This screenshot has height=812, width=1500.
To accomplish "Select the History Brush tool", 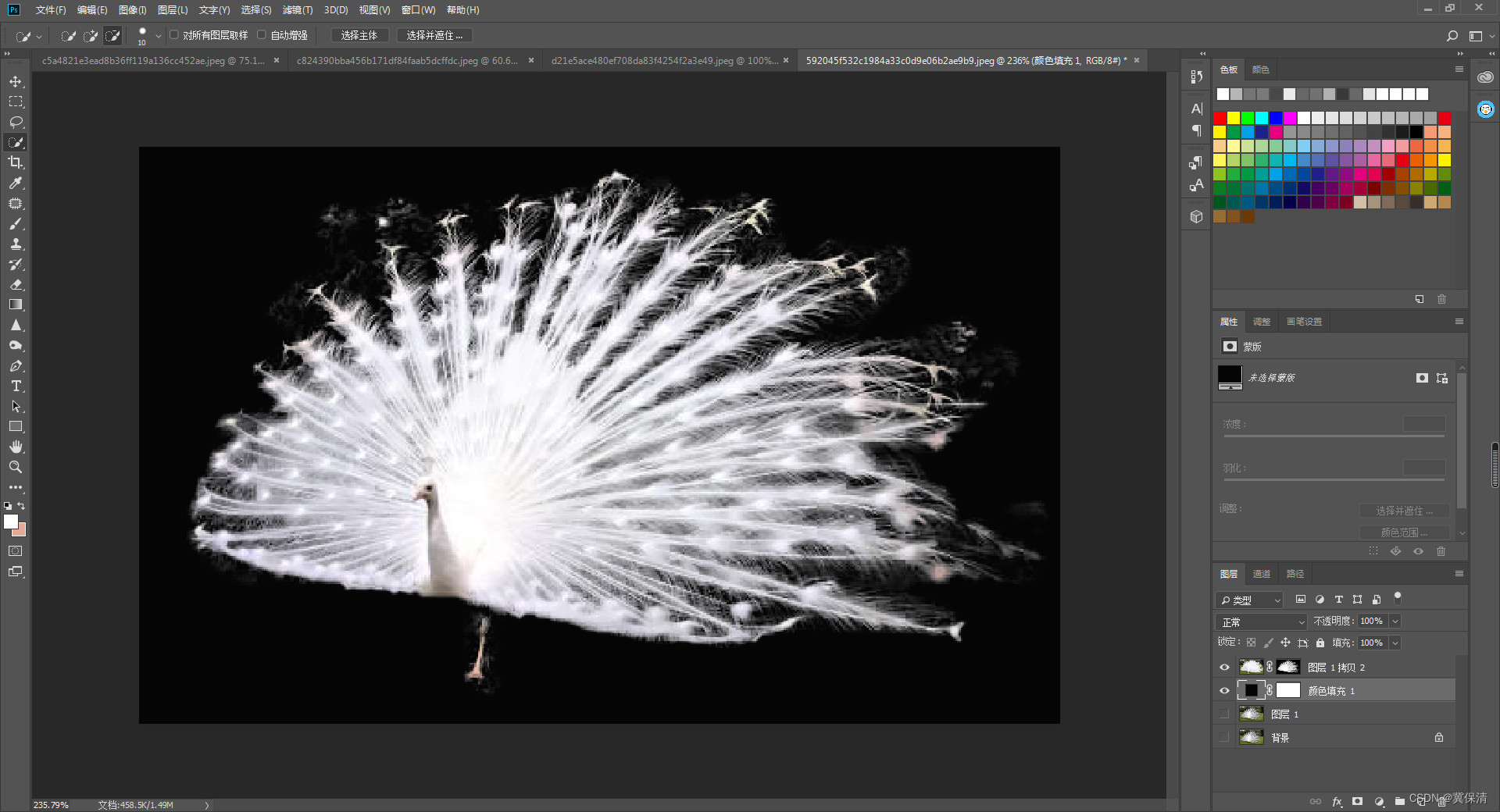I will [16, 264].
